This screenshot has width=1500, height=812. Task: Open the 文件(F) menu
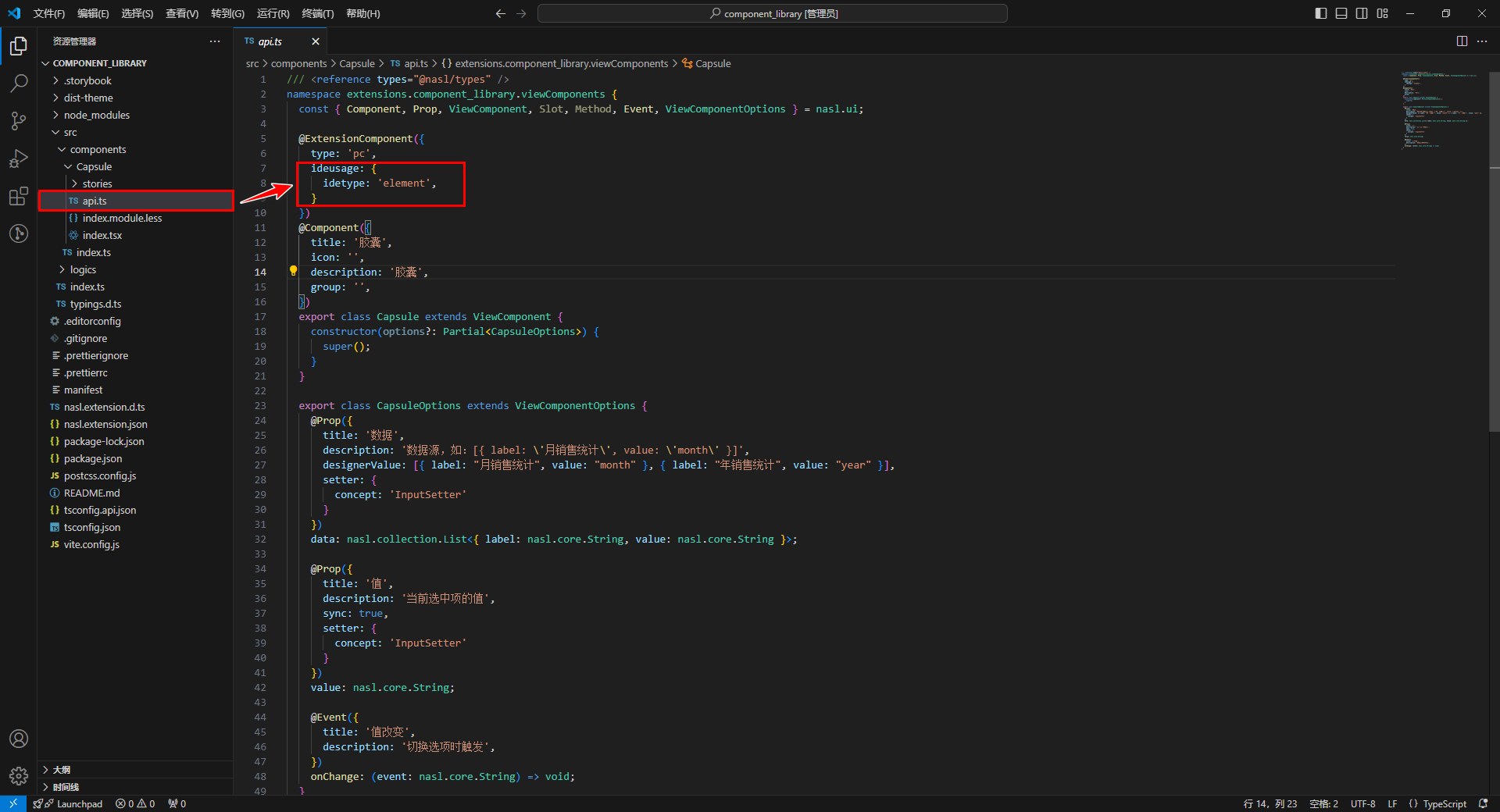pos(49,13)
